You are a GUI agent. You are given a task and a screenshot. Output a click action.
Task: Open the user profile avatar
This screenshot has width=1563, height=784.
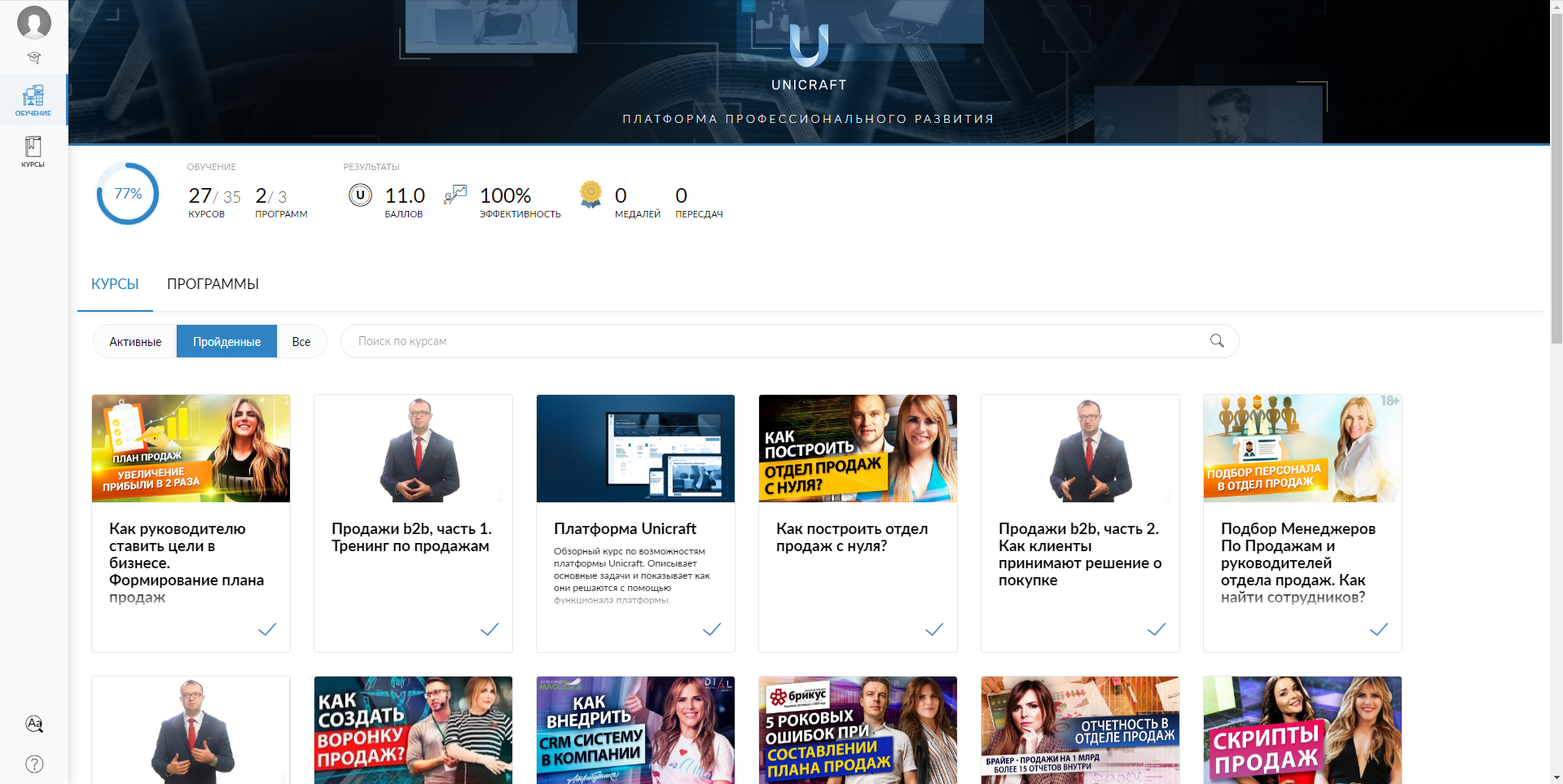[x=34, y=23]
